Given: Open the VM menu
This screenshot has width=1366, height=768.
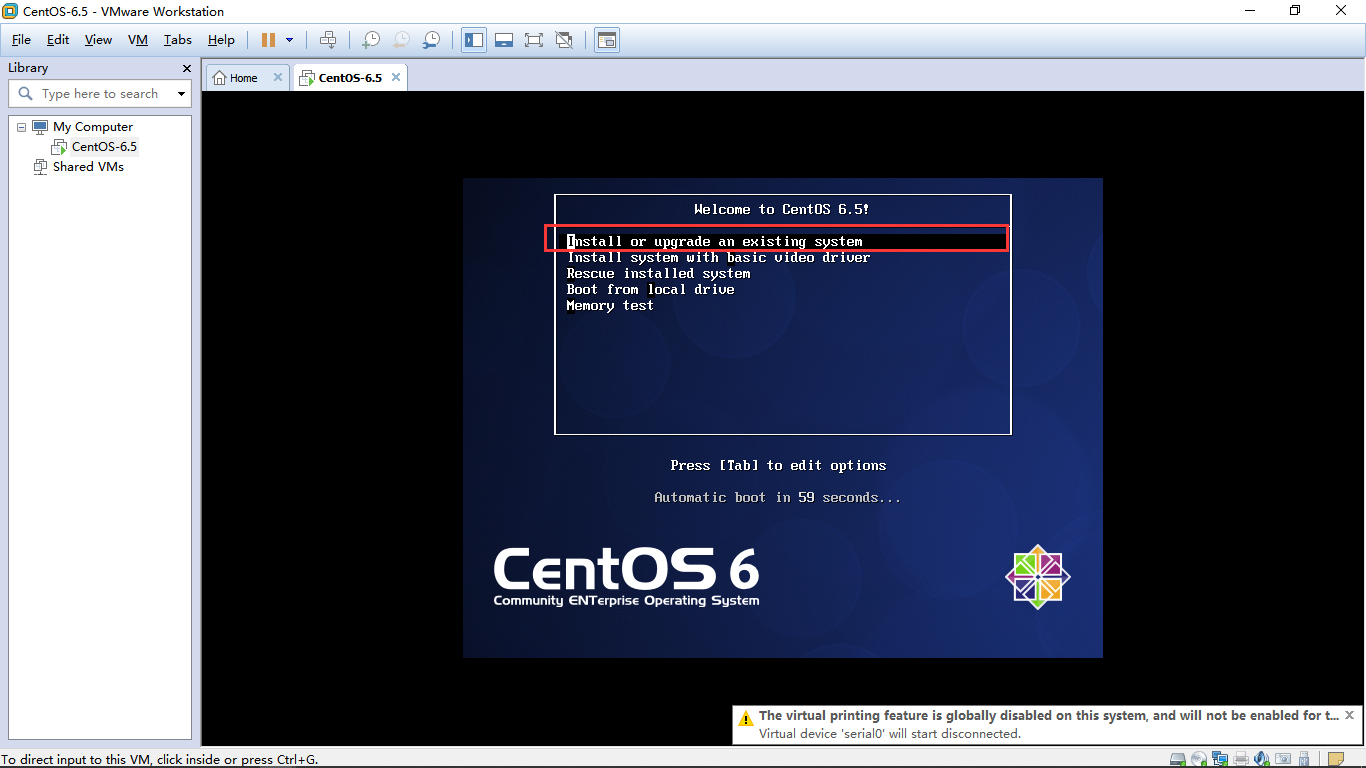Looking at the screenshot, I should point(137,40).
